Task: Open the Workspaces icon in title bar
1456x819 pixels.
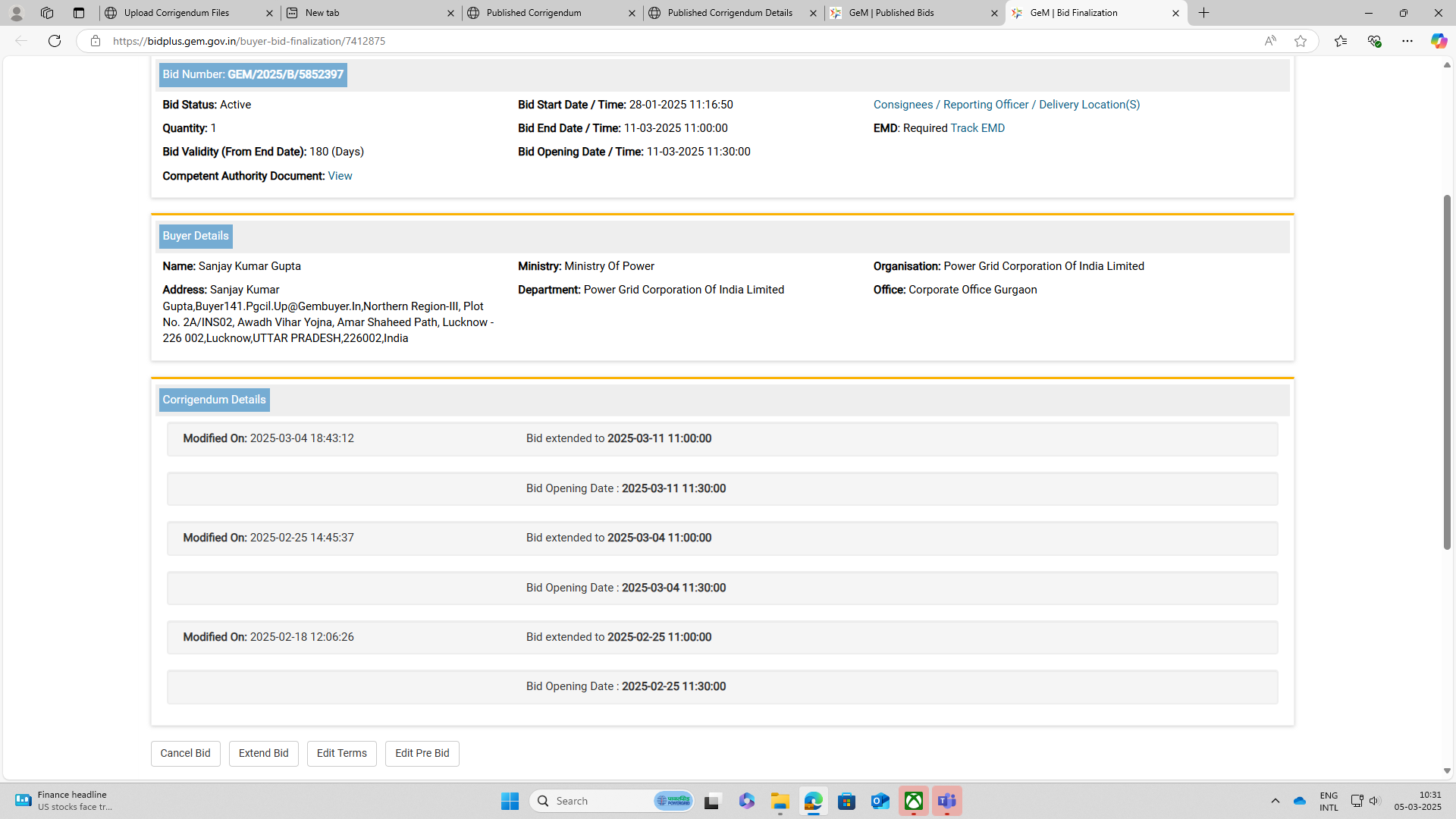Action: point(47,13)
